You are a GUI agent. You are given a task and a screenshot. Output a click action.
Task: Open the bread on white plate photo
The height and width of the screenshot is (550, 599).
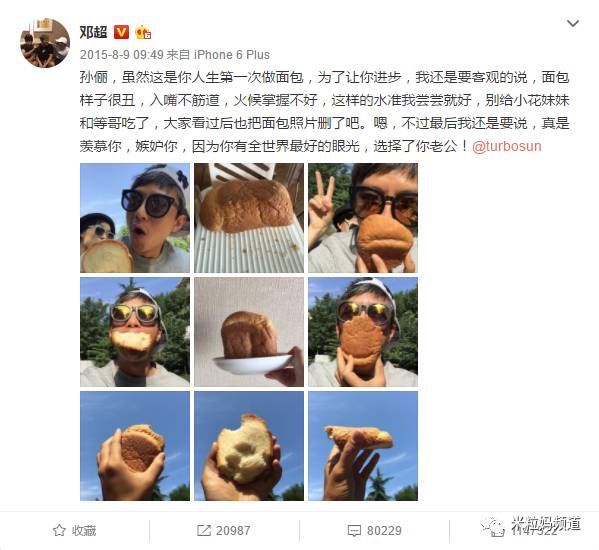point(249,332)
